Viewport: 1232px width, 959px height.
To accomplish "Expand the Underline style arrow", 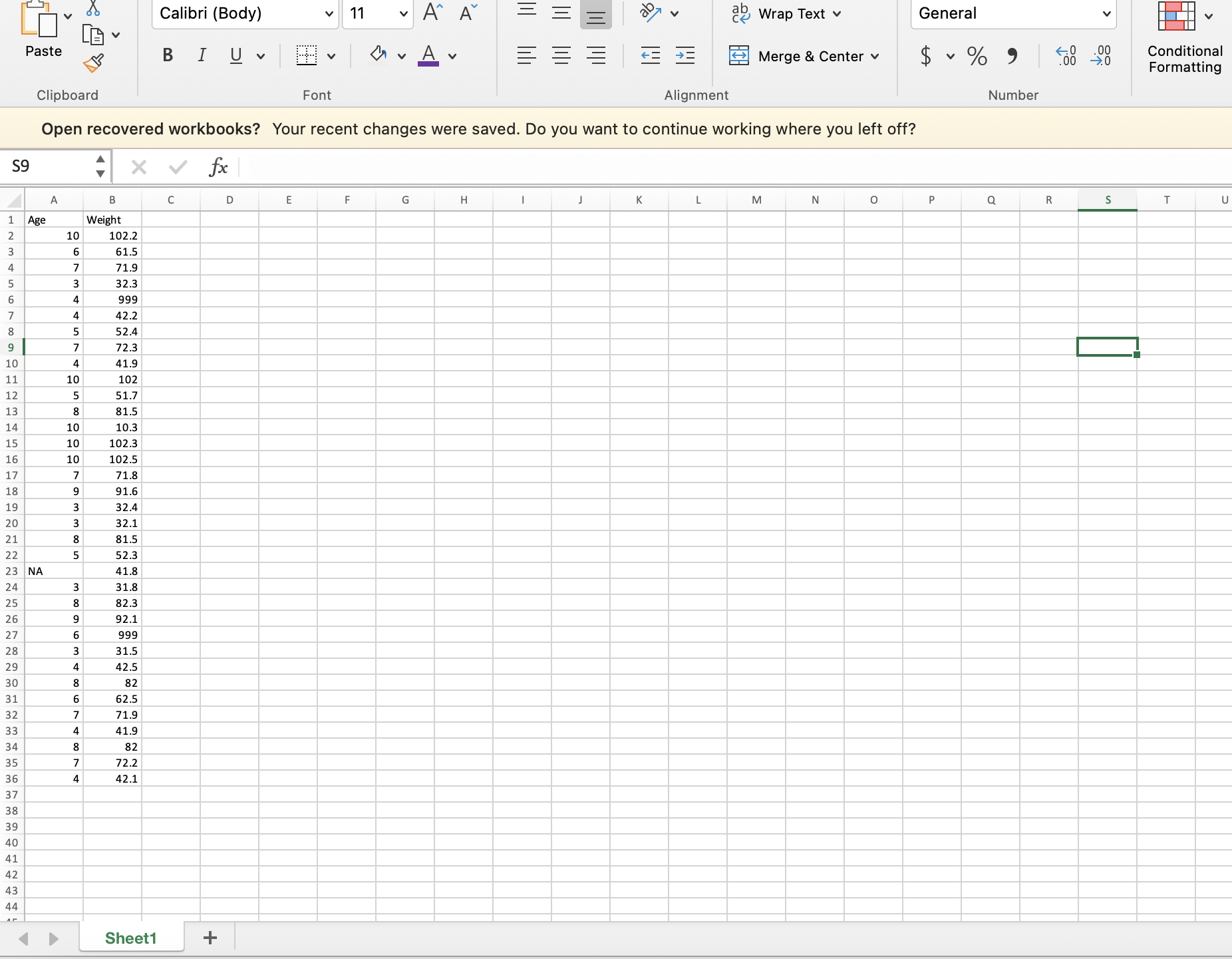I will pos(261,56).
